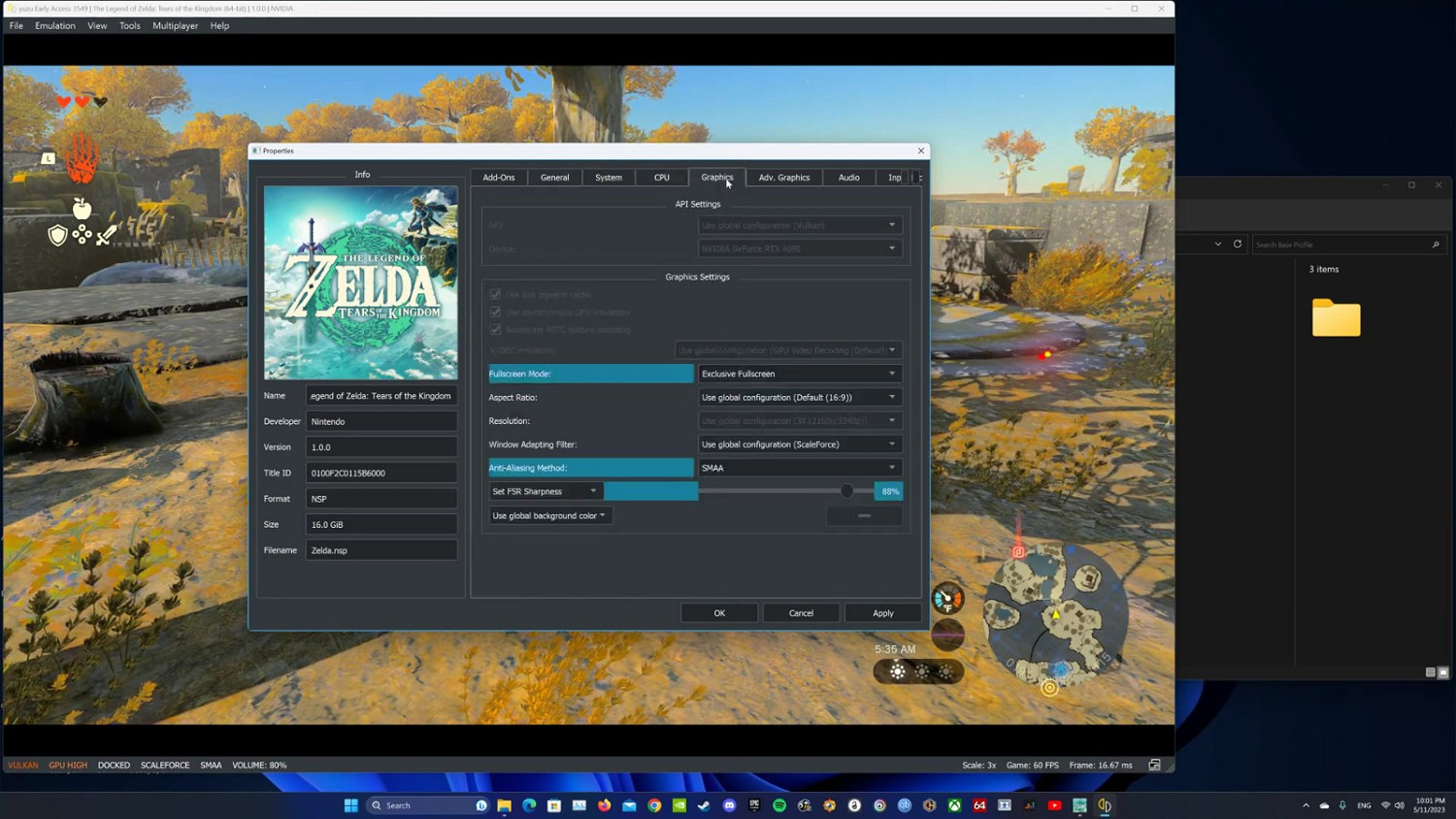This screenshot has height=819, width=1456.
Task: Toggle Accelerate ASTC texture decoding checkbox
Action: (x=496, y=330)
